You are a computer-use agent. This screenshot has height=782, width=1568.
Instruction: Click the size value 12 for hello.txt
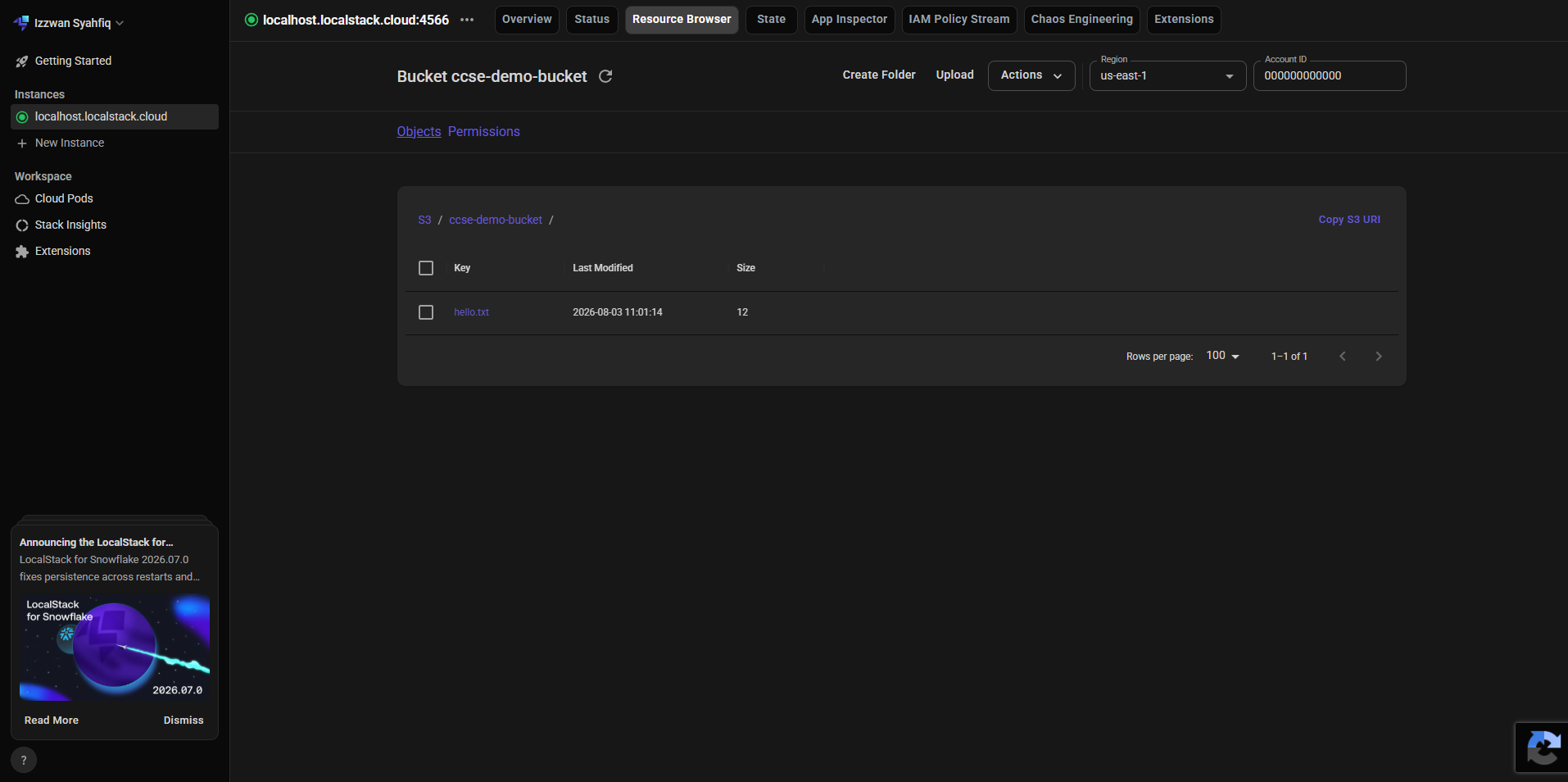pos(742,312)
